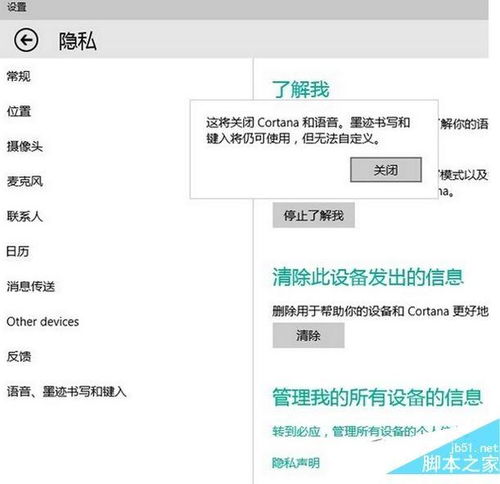The height and width of the screenshot is (484, 500).
Task: Select 联系人 in the sidebar
Action: [25, 216]
